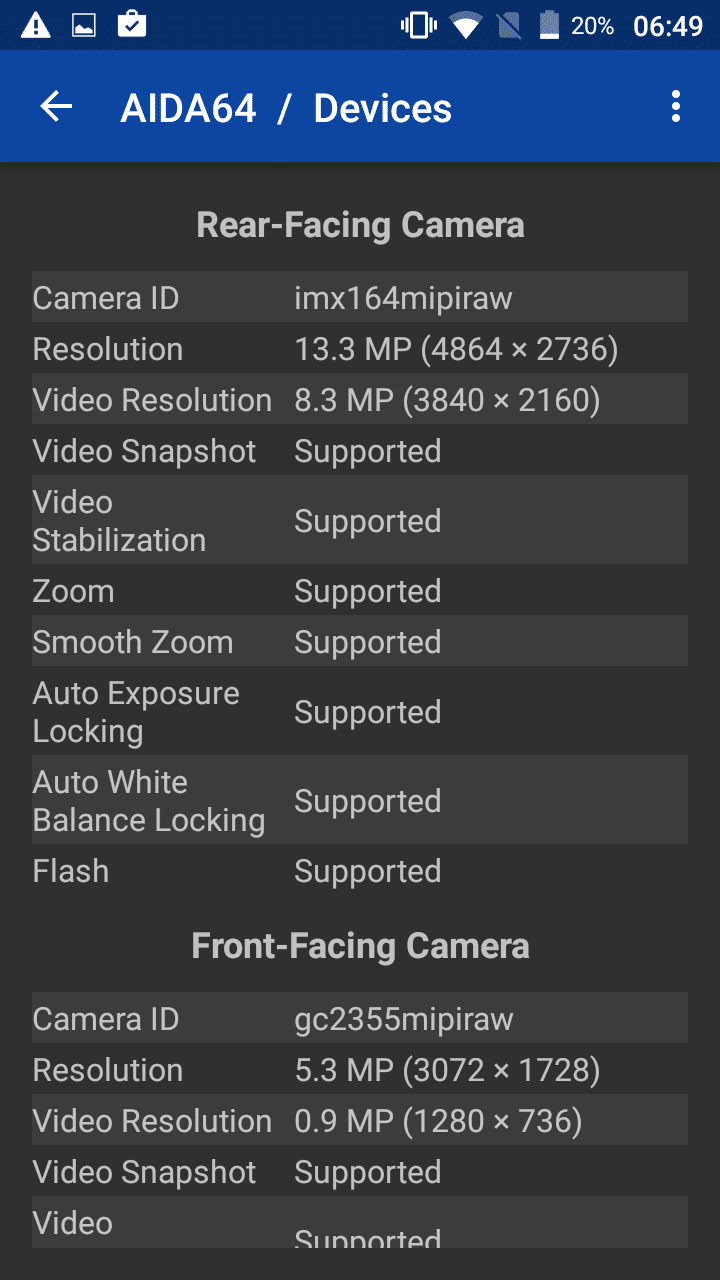Select the rear Camera ID imx164mipiraw row
720x1280 pixels.
pyautogui.click(x=360, y=297)
